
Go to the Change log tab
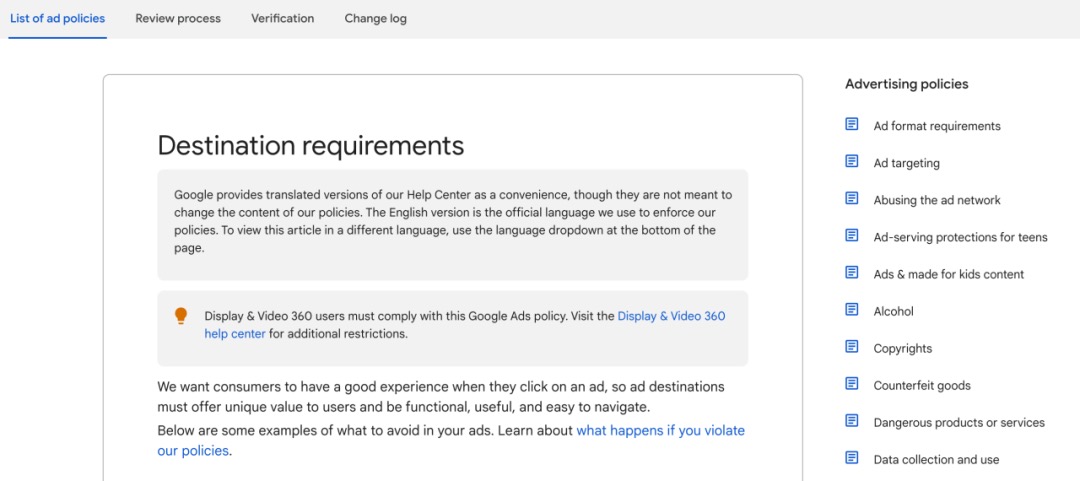[375, 18]
